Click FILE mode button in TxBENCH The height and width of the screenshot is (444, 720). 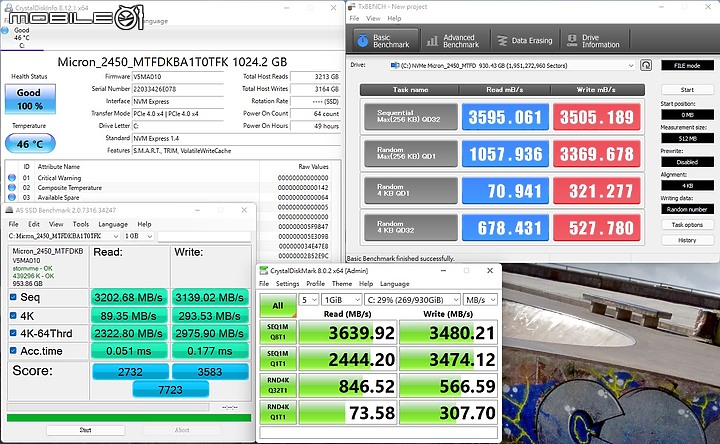(x=687, y=66)
